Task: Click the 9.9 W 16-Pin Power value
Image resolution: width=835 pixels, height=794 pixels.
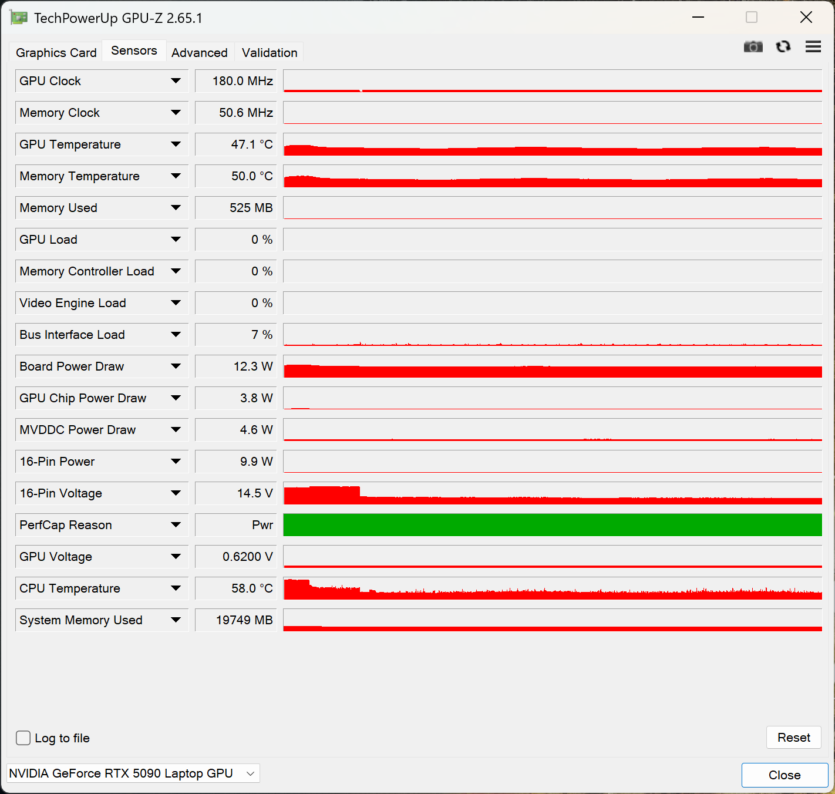Action: coord(236,461)
